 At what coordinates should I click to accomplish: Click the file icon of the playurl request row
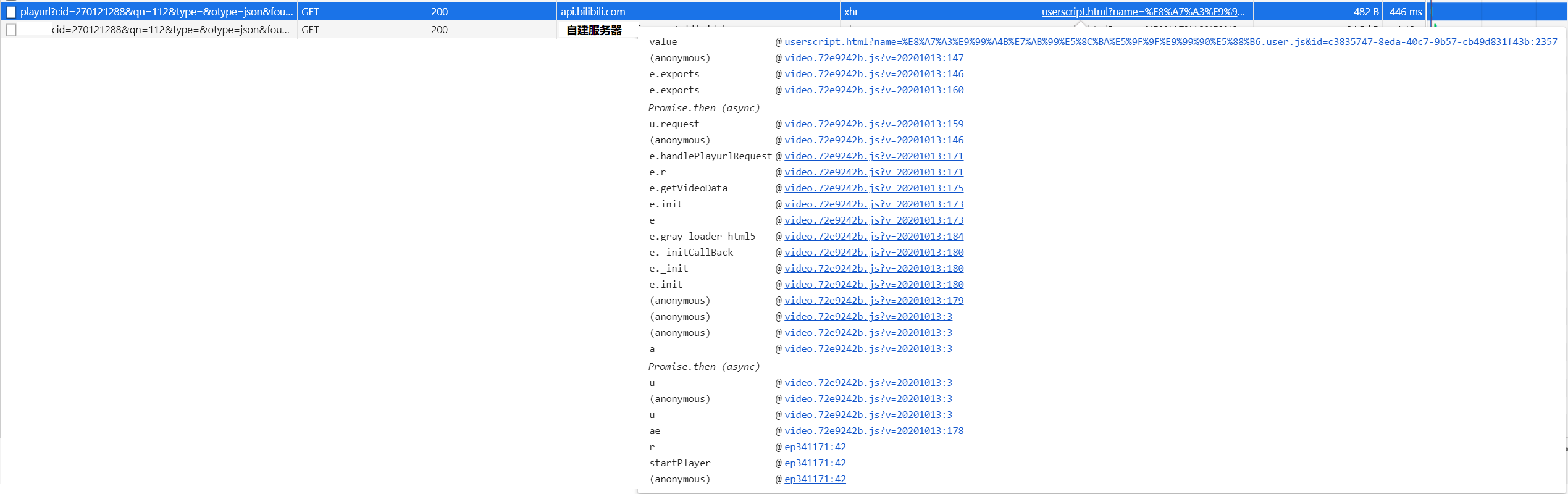(11, 12)
